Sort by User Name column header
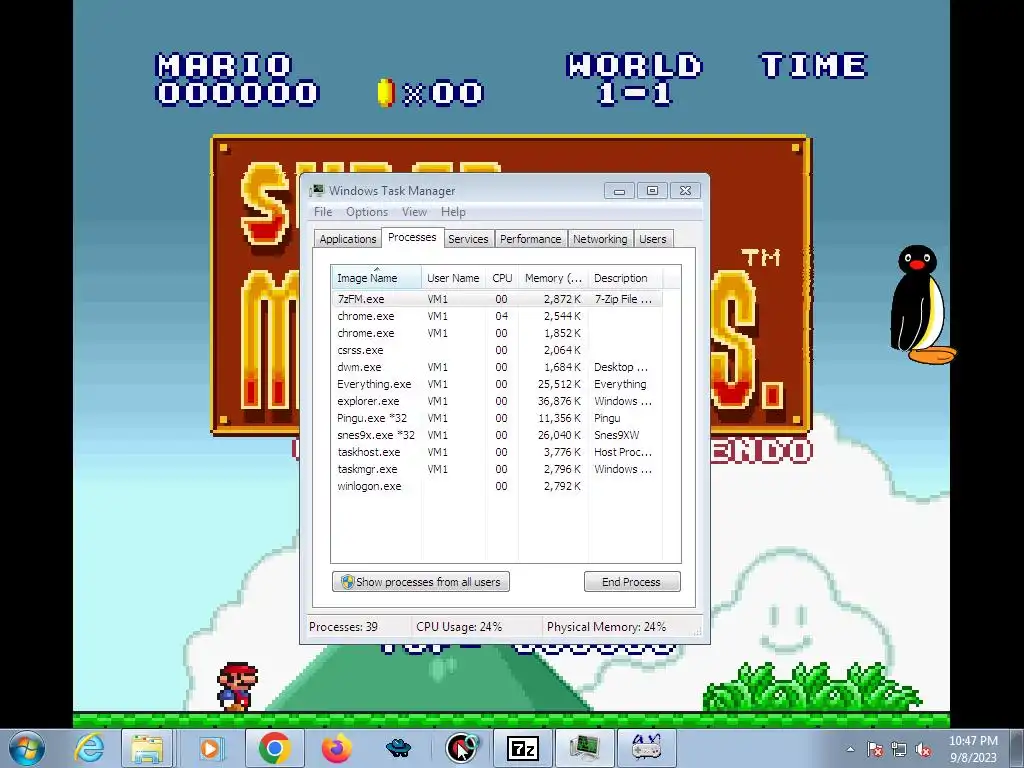Screen dimensions: 1024x768 coord(453,278)
